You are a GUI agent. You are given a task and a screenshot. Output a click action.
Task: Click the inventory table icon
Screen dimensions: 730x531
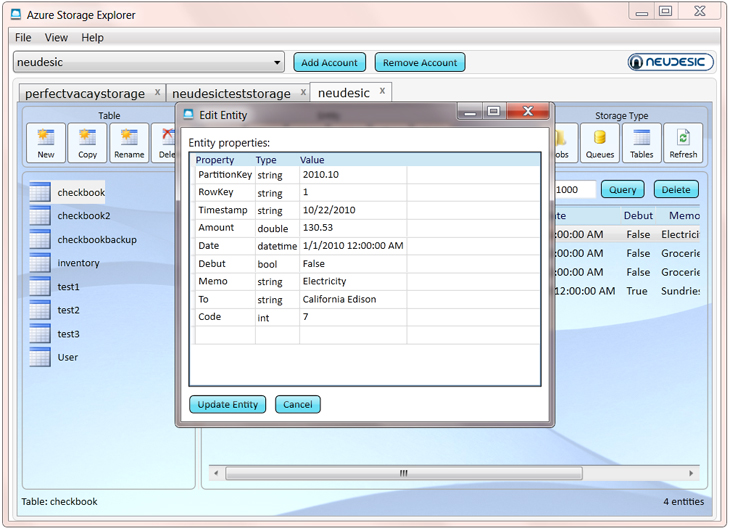click(x=40, y=262)
